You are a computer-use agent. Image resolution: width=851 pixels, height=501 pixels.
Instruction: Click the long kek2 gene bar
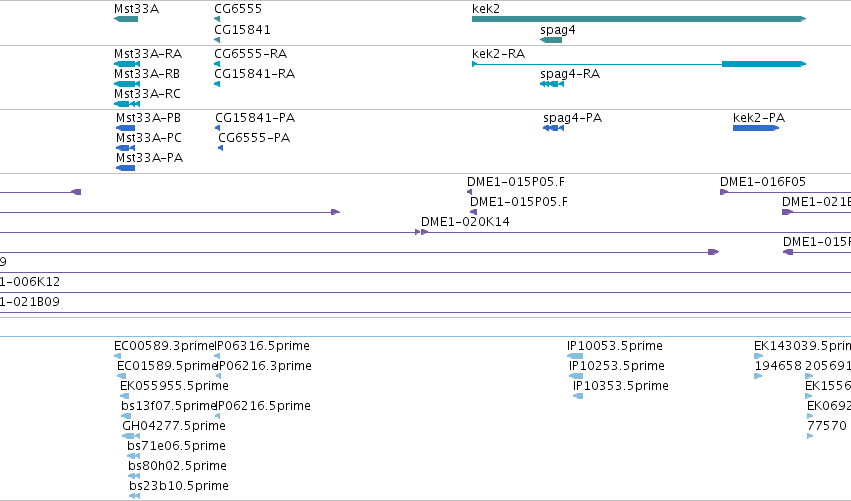pos(639,19)
